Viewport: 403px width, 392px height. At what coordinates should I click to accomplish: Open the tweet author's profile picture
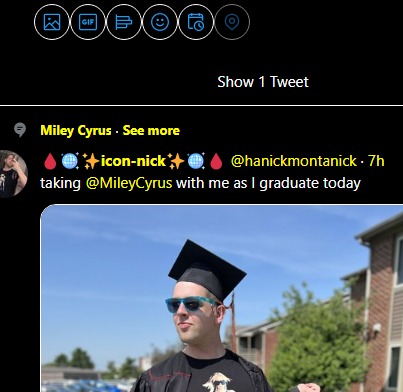tap(13, 174)
